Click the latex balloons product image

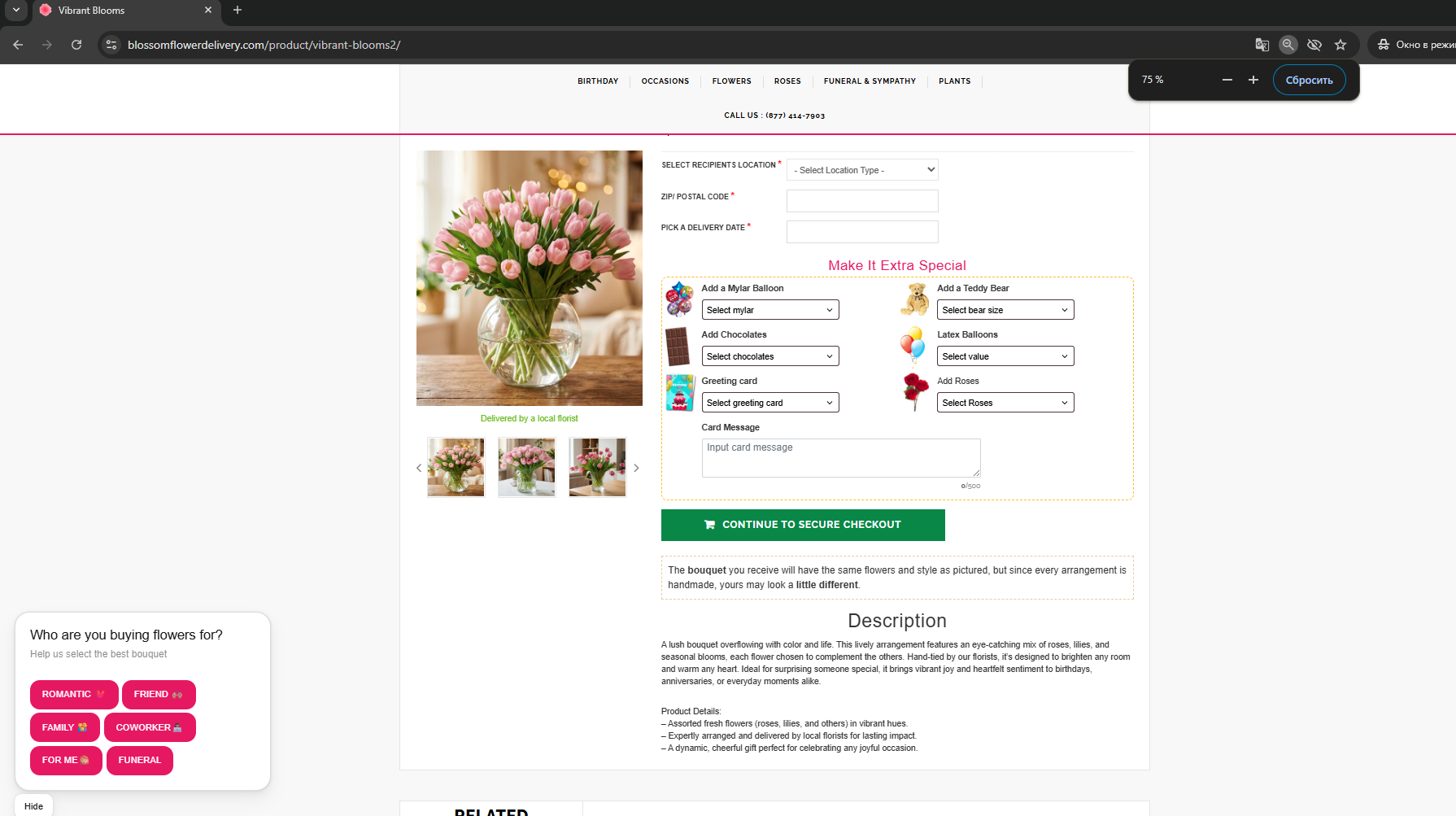[913, 346]
